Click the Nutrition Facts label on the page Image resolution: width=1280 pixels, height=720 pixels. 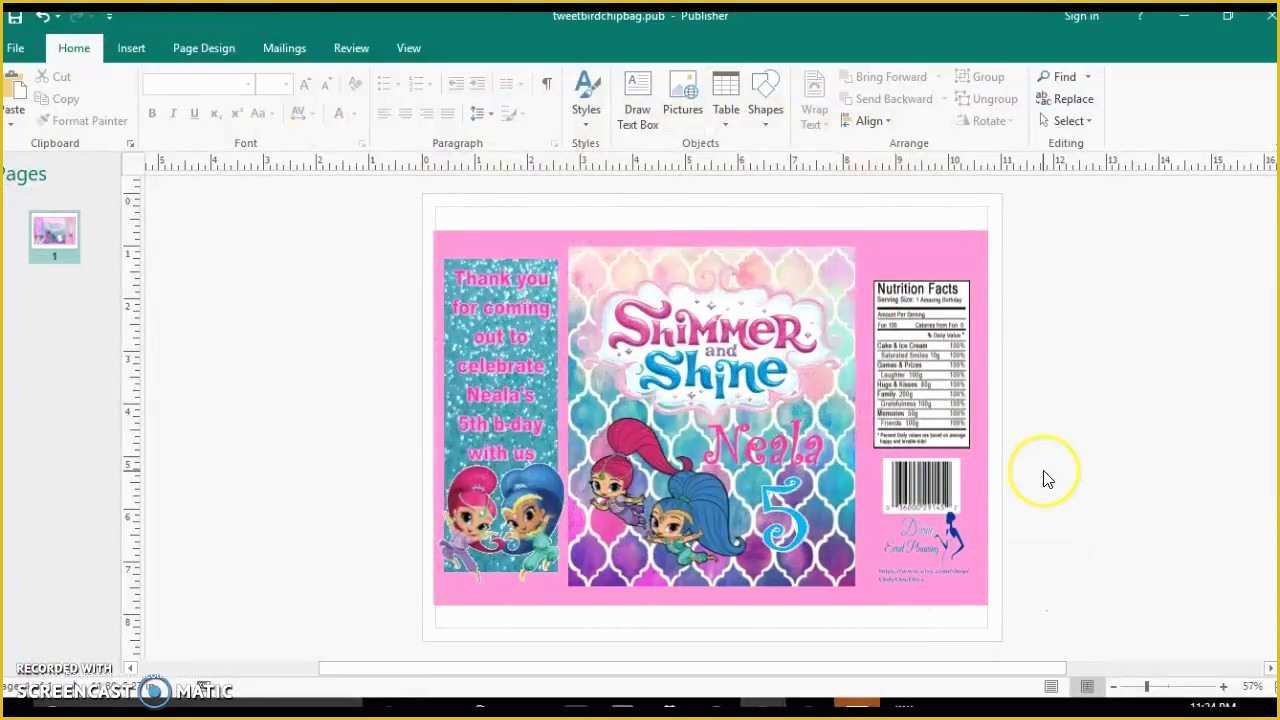(x=921, y=364)
